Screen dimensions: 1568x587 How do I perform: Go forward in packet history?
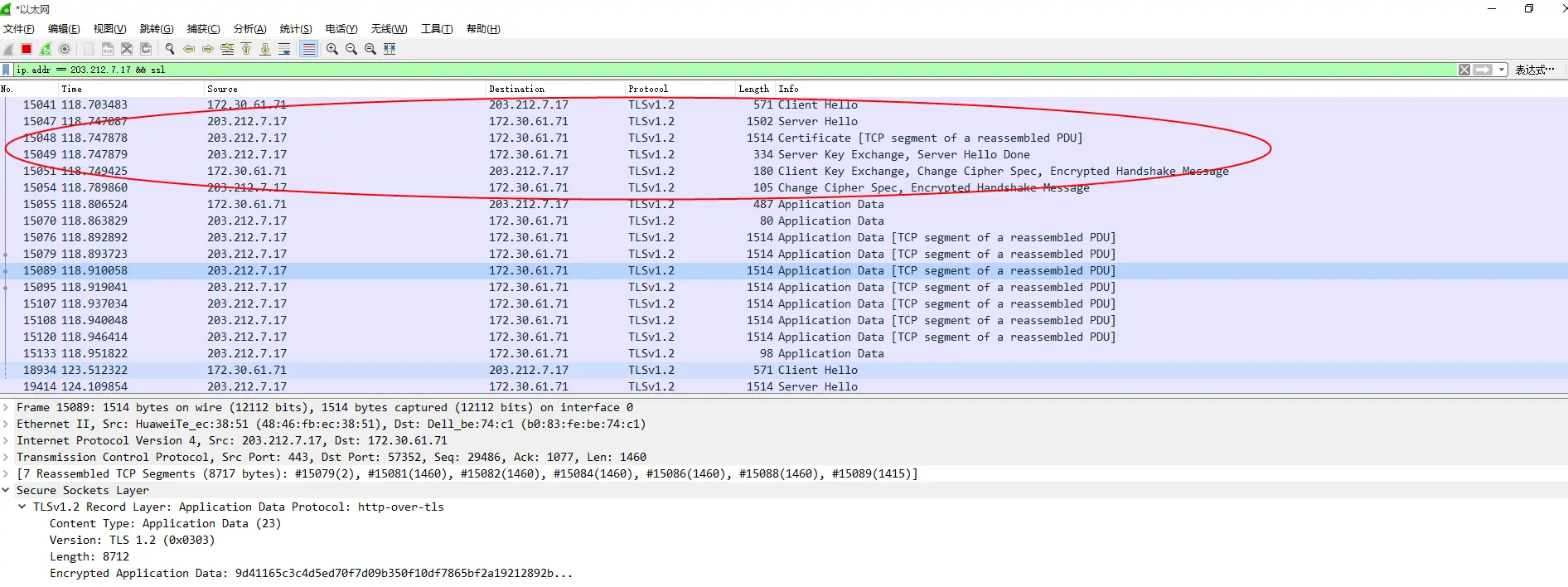tap(208, 49)
